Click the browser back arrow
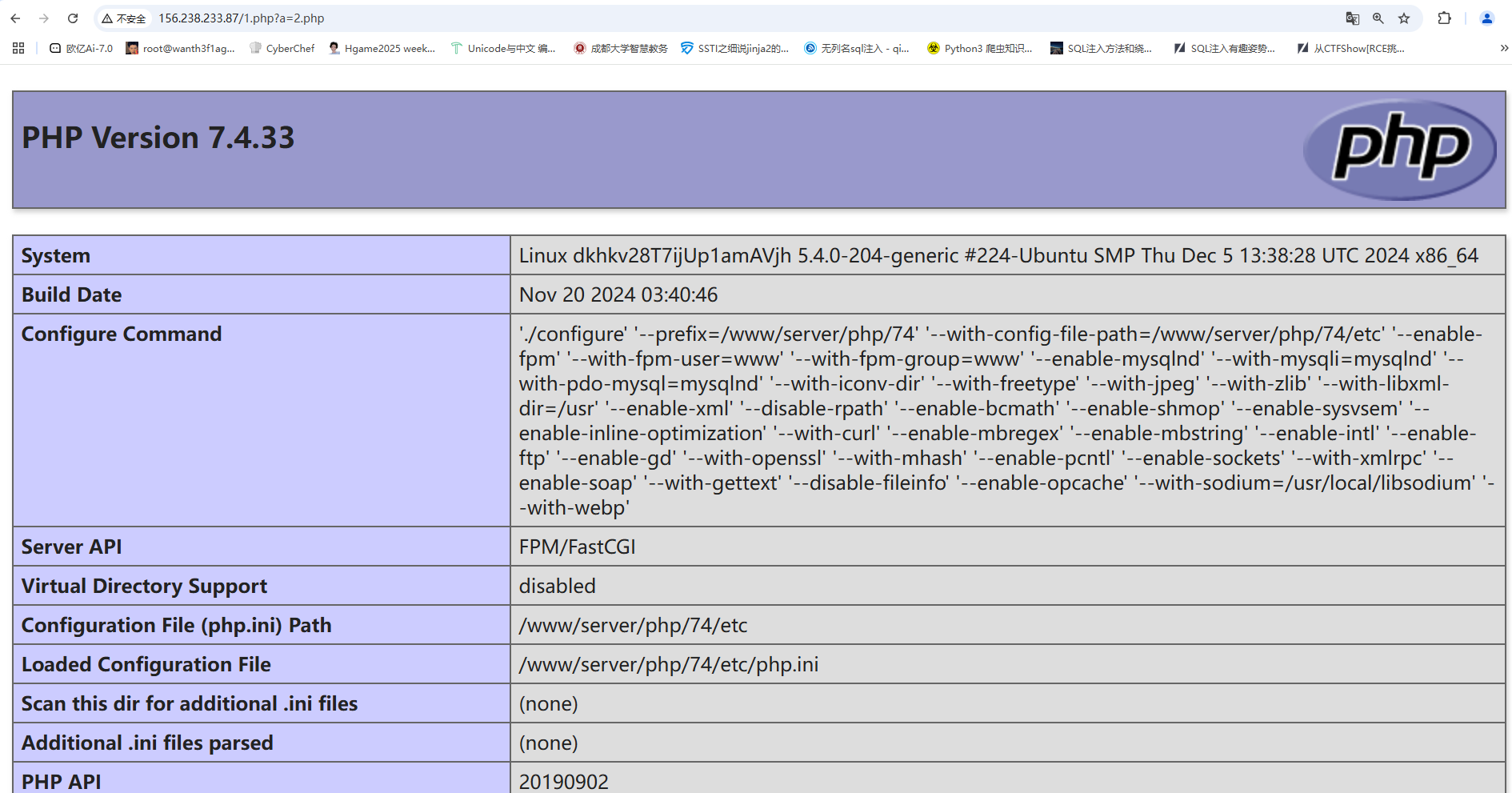The width and height of the screenshot is (1512, 793). (15, 18)
